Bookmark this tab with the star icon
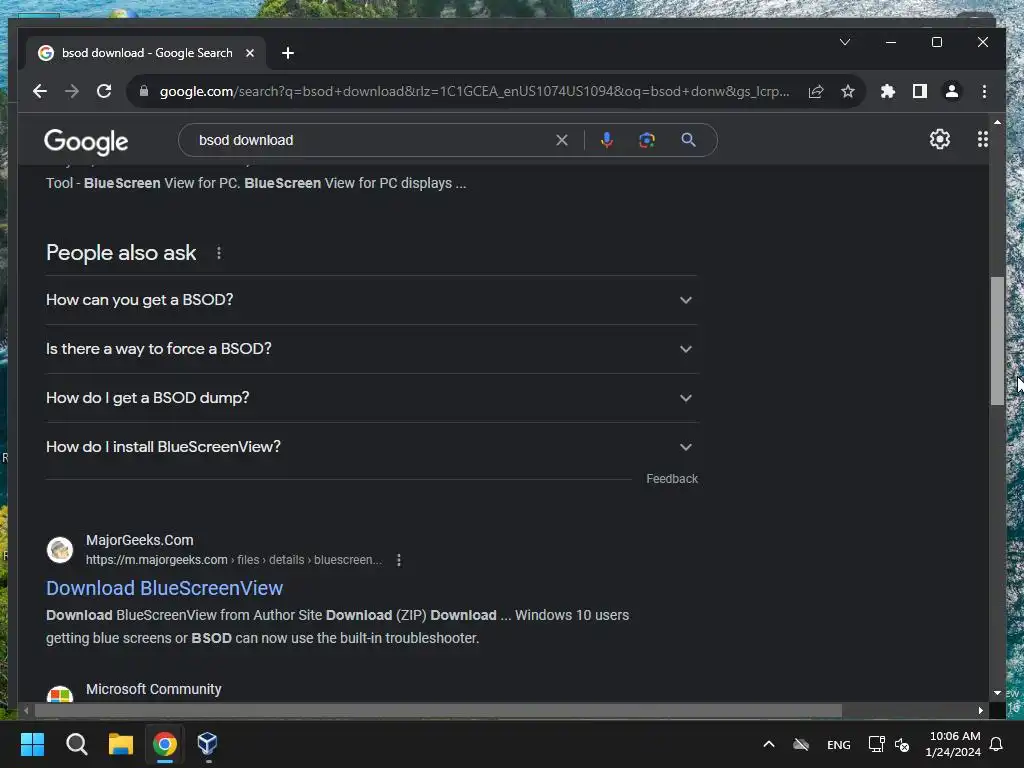 [x=848, y=91]
